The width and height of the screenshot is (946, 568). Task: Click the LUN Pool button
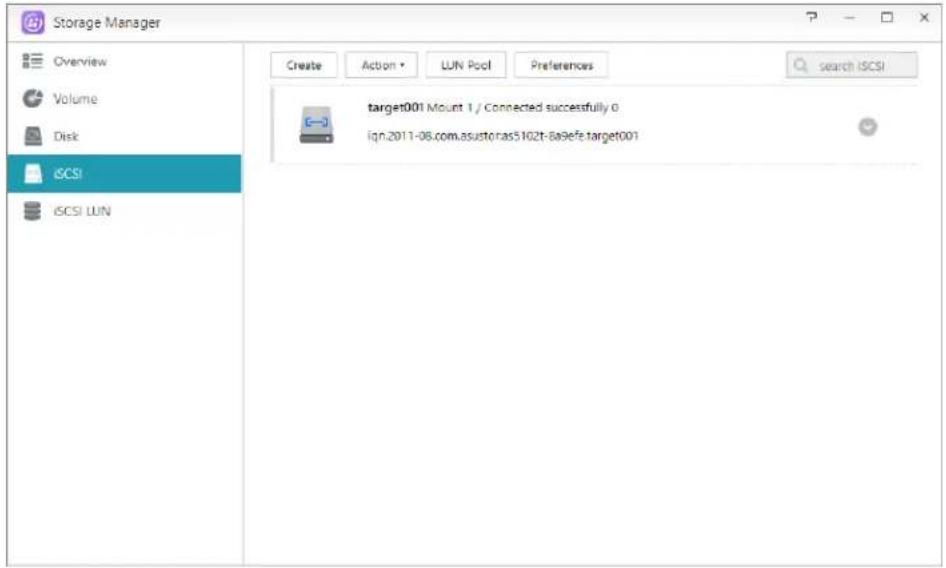[x=466, y=65]
